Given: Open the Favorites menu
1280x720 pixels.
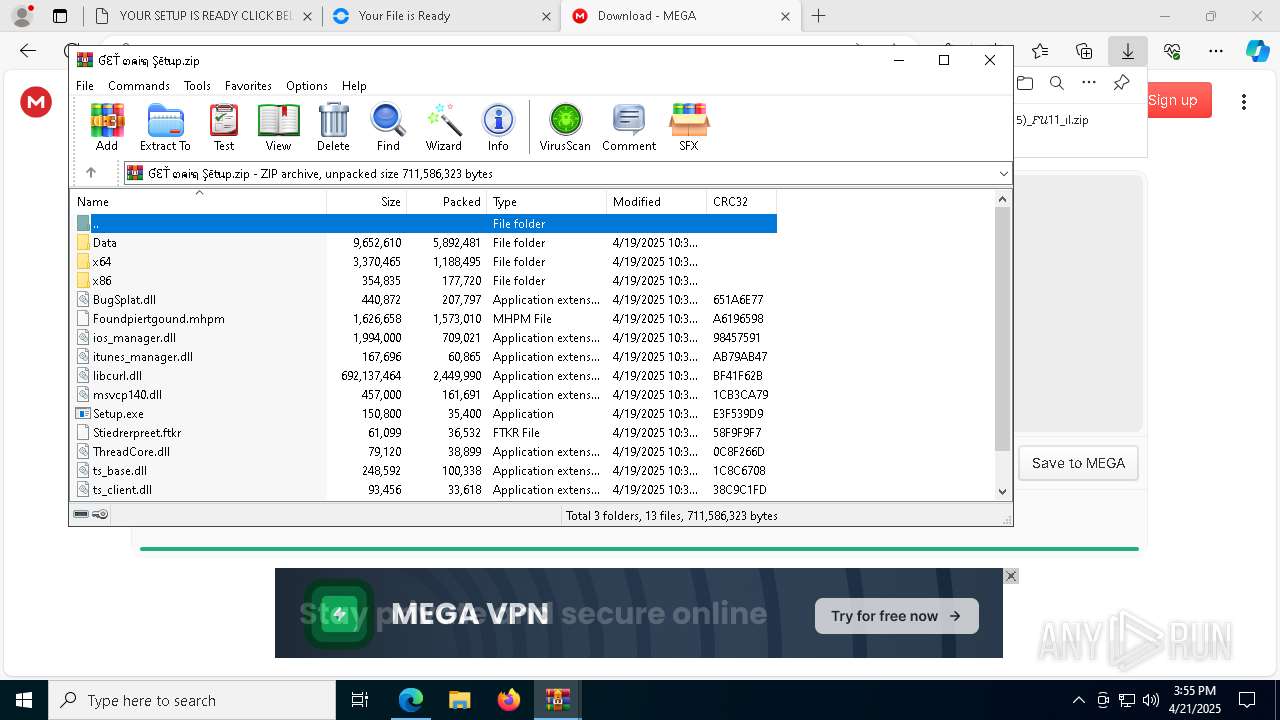Looking at the screenshot, I should click(248, 86).
